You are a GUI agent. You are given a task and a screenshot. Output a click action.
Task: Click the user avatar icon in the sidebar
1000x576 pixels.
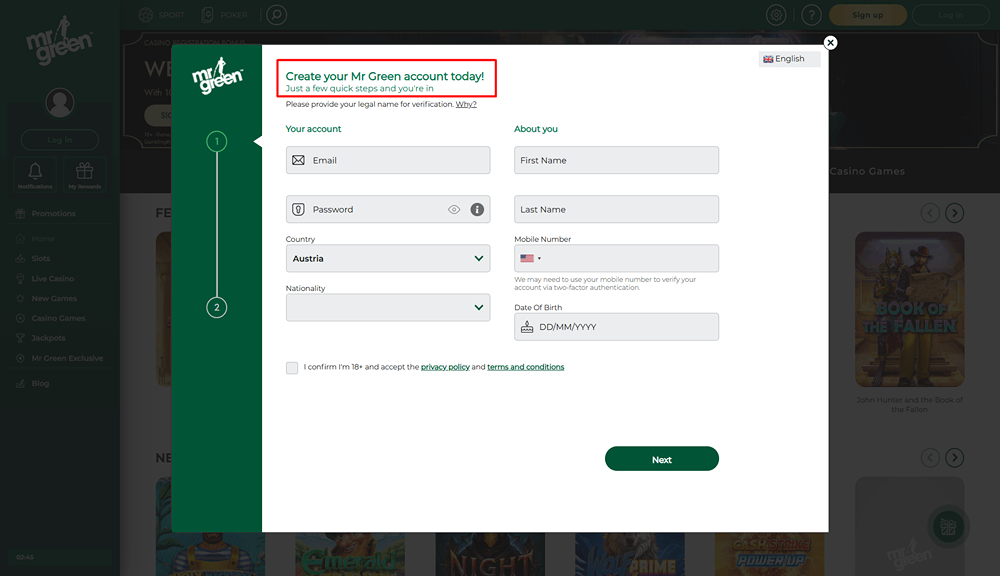pyautogui.click(x=59, y=103)
